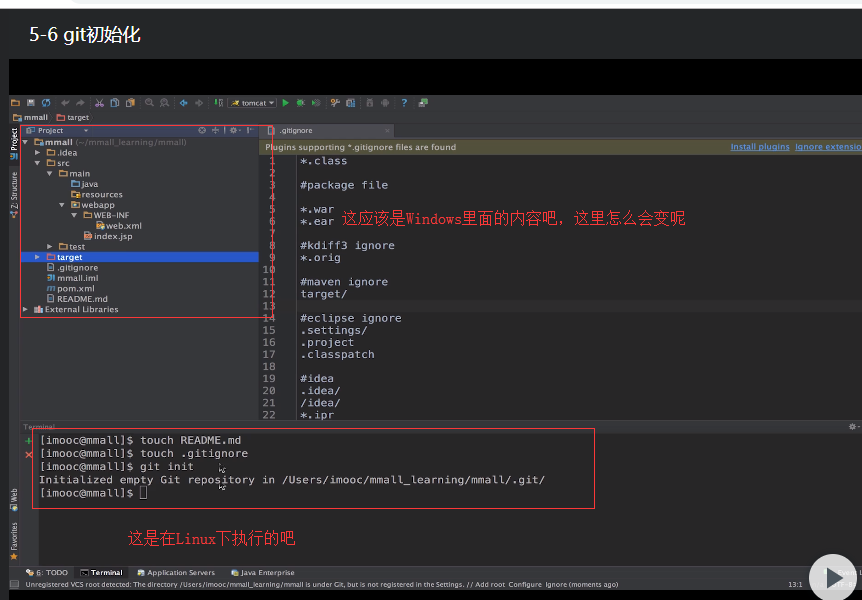Open the tomcat run configuration dropdown

point(253,103)
